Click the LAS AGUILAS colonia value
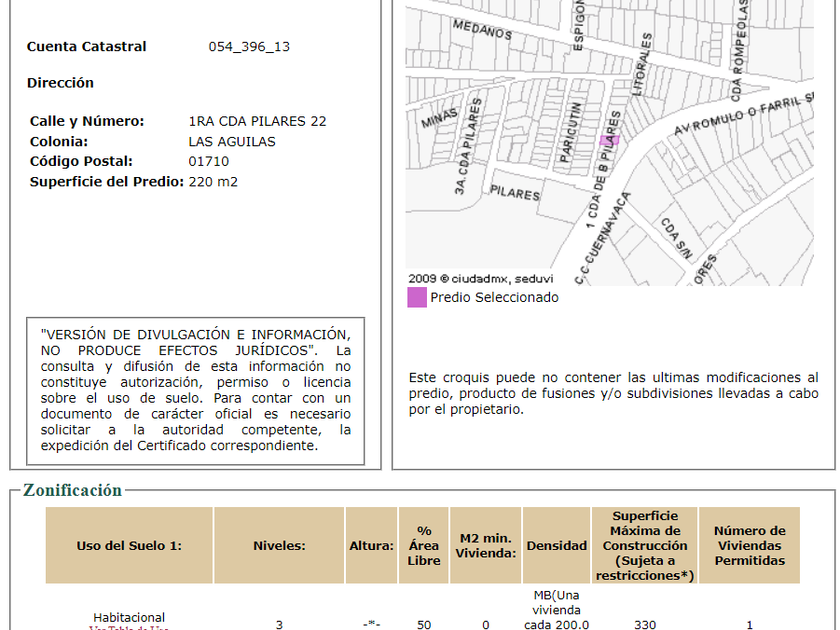Image resolution: width=840 pixels, height=630 pixels. 232,141
